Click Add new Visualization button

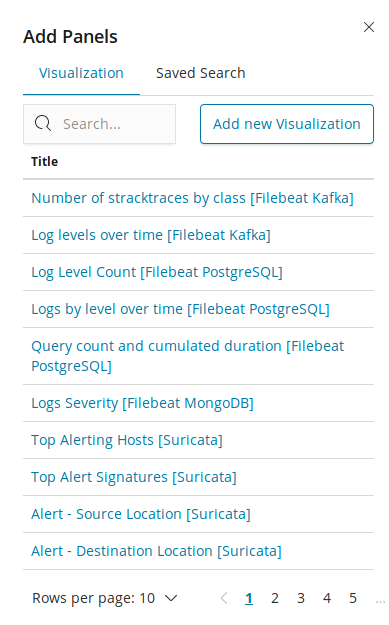[x=287, y=124]
